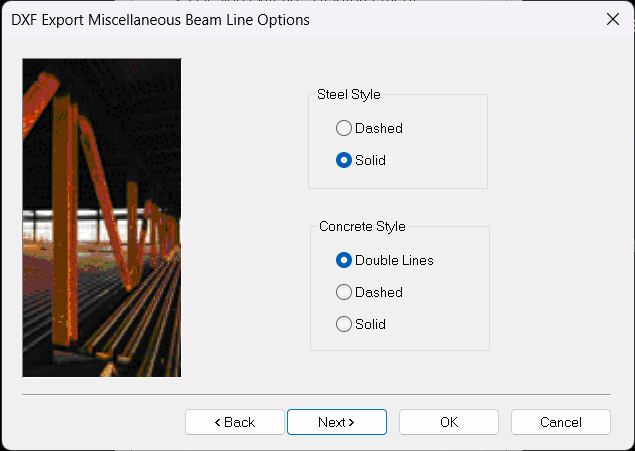
Task: Pick Dashed under Concrete Style
Action: (x=344, y=292)
